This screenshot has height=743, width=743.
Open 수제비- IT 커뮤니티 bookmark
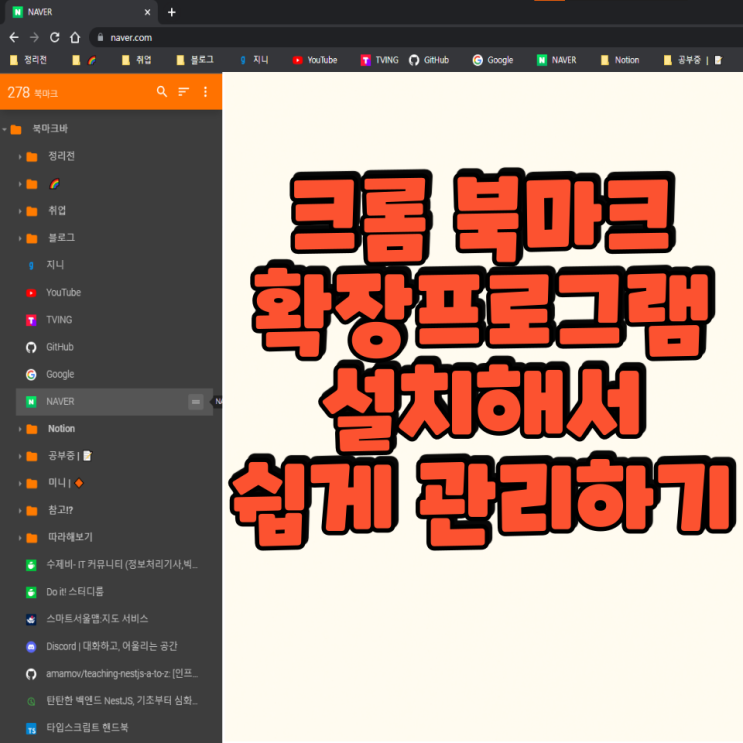click(114, 564)
